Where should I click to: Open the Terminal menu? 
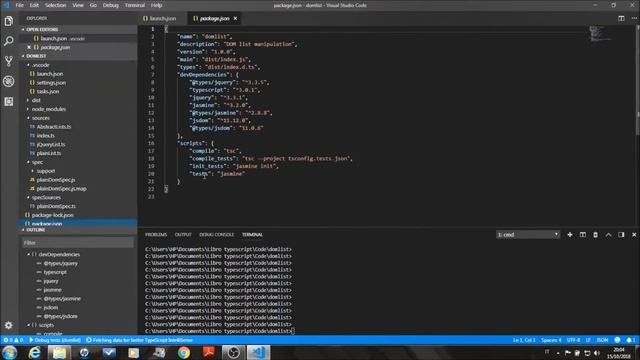coord(135,5)
